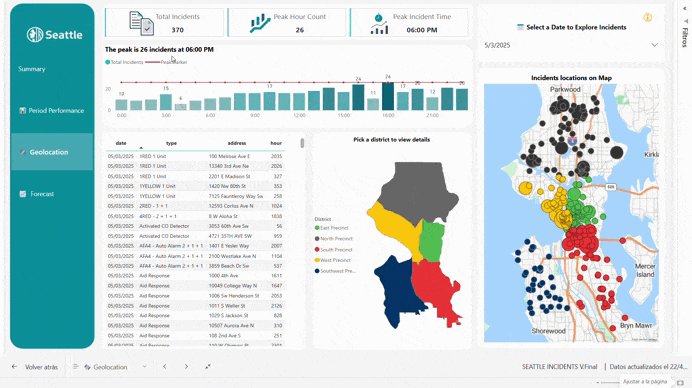This screenshot has height=388, width=692.
Task: Click the Seattle logo icon
Action: tap(35, 34)
